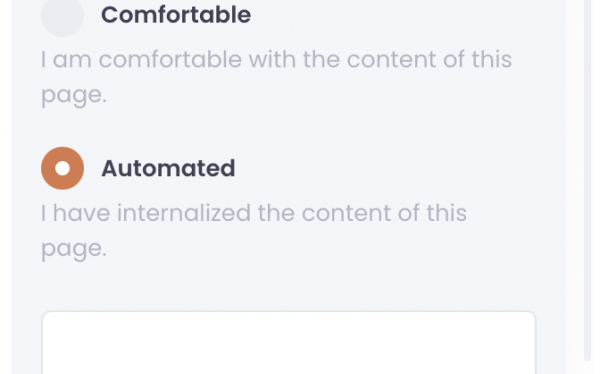This screenshot has width=600, height=374.
Task: Focus the notes input field at bottom
Action: point(289,342)
